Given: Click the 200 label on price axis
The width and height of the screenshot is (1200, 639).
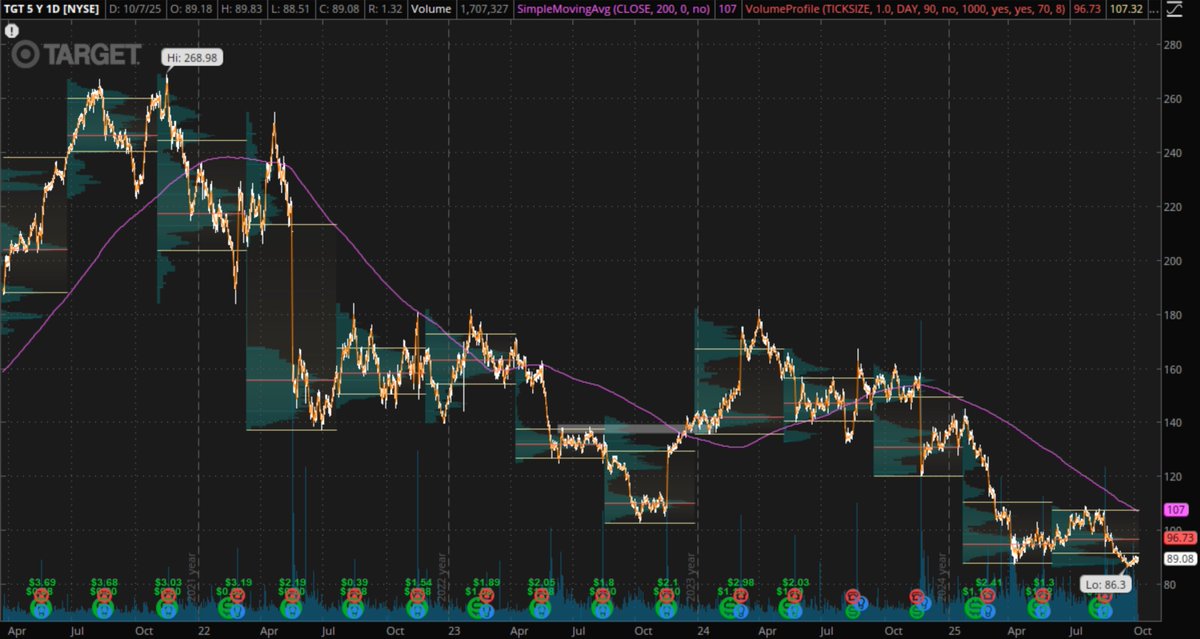Looking at the screenshot, I should [1172, 261].
